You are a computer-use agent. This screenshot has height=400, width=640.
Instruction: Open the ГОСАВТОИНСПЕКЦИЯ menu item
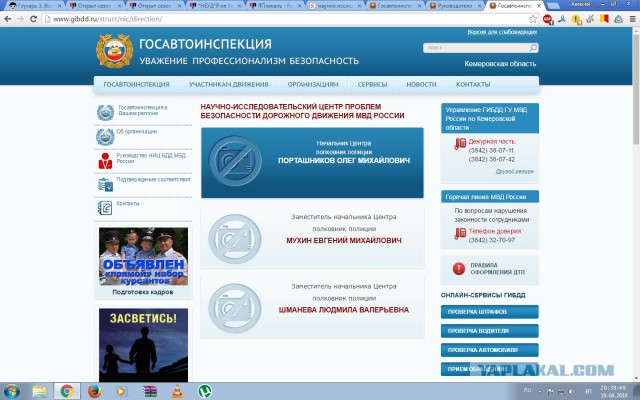click(x=136, y=84)
